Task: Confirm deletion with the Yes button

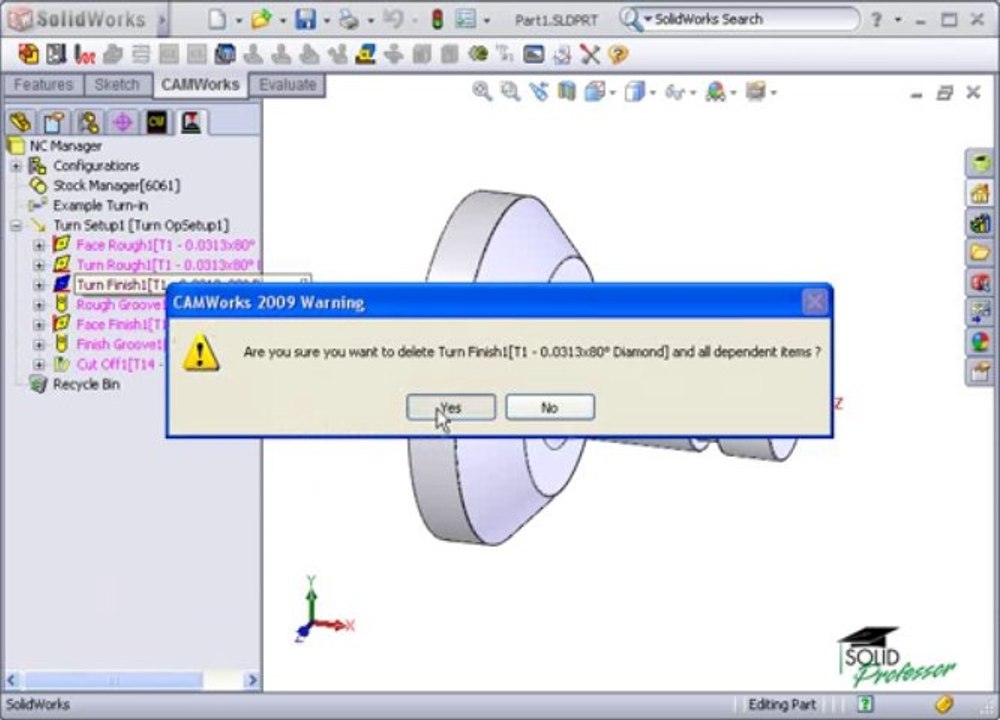Action: (451, 408)
